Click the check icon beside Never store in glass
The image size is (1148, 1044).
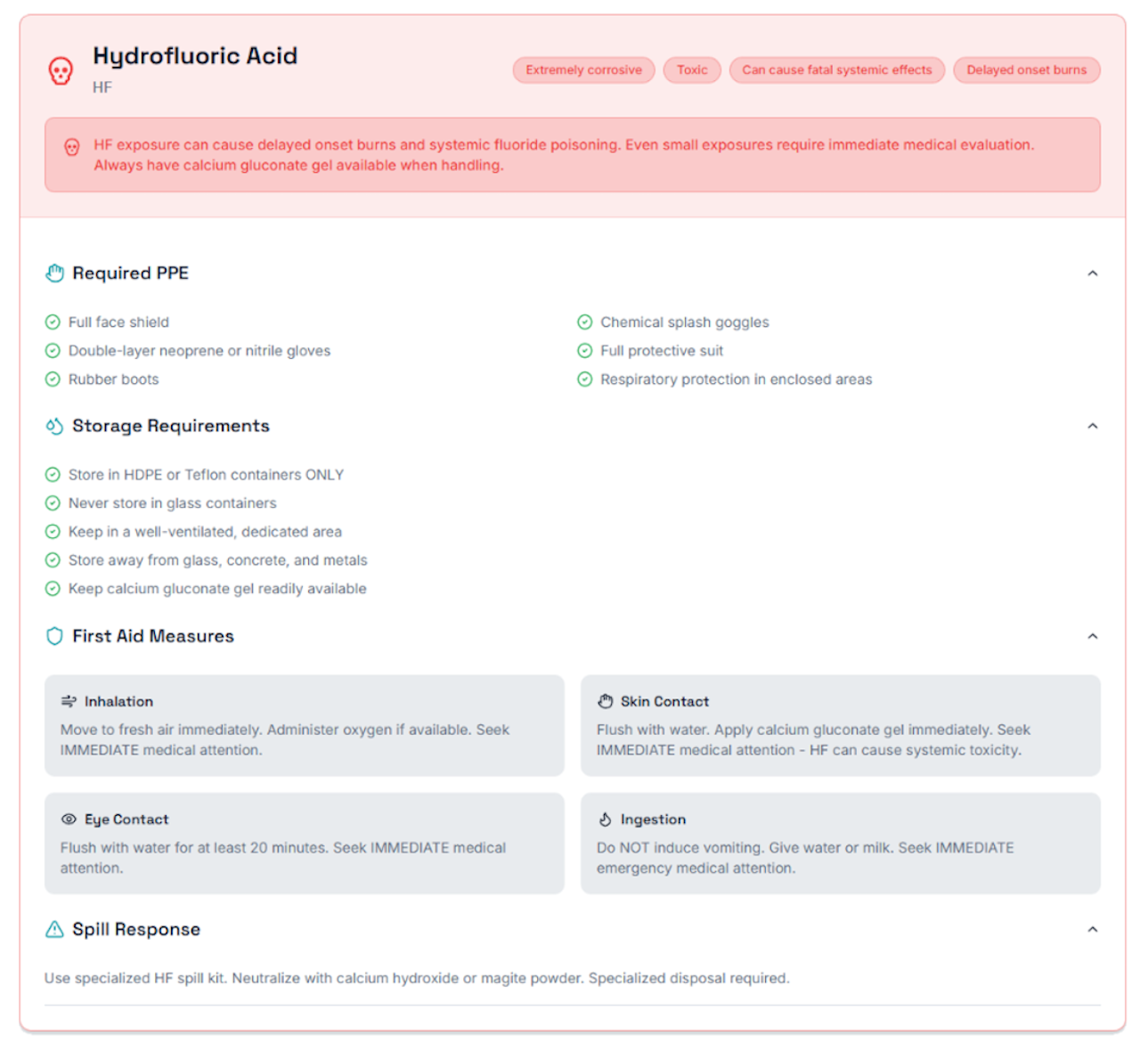(x=53, y=503)
